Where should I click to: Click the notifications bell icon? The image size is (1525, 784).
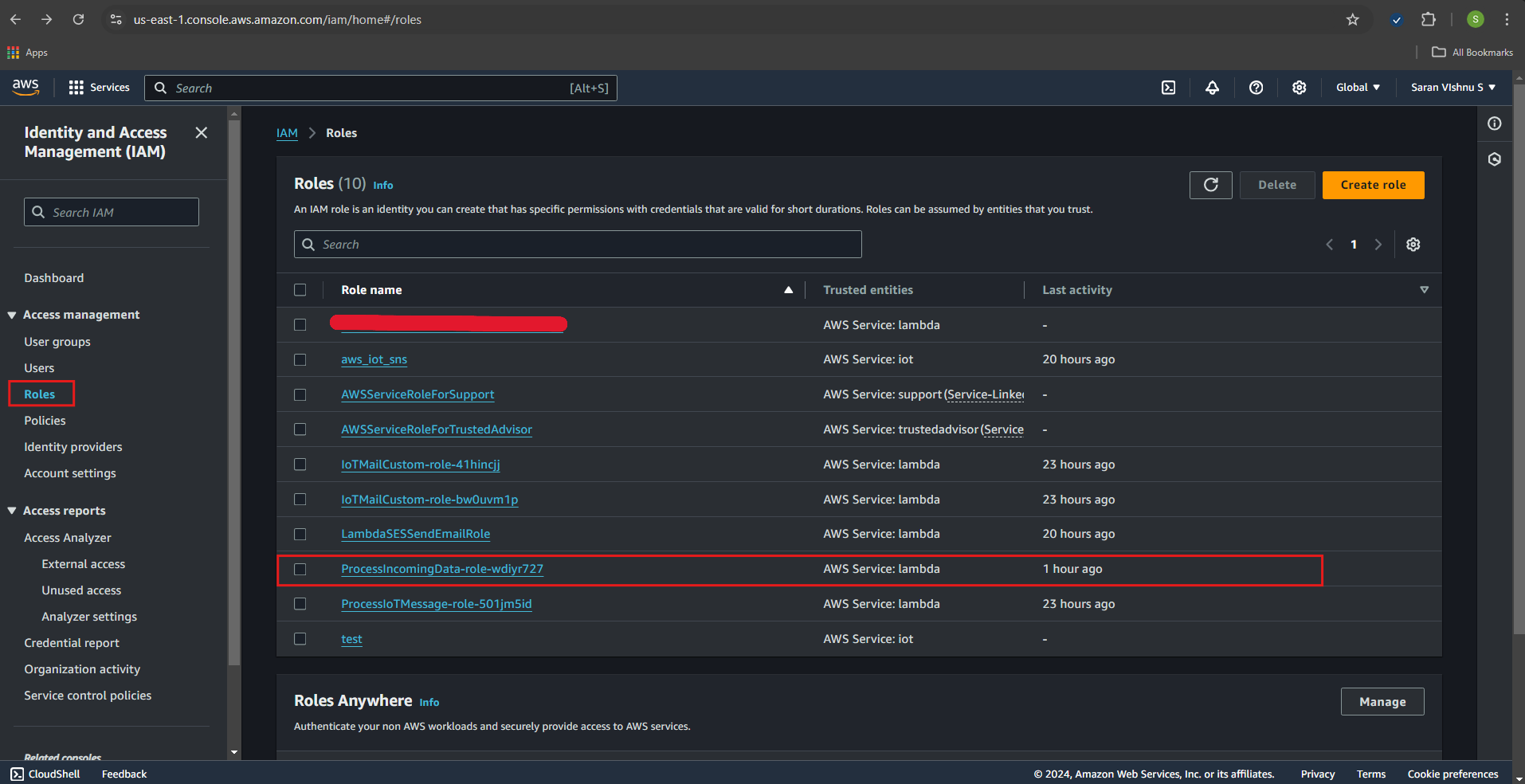click(x=1212, y=88)
